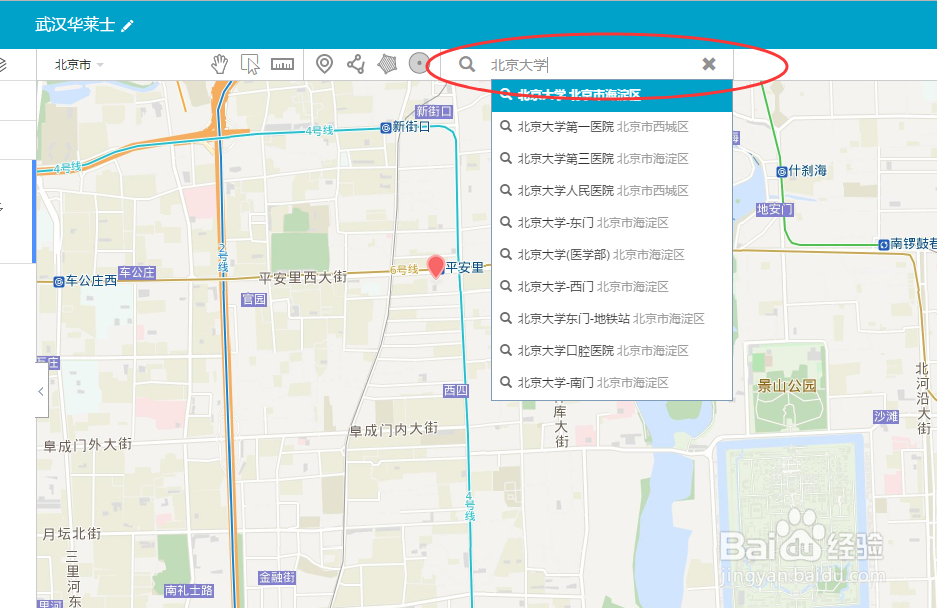Click the 西四 station label
937x608 pixels.
pyautogui.click(x=455, y=390)
